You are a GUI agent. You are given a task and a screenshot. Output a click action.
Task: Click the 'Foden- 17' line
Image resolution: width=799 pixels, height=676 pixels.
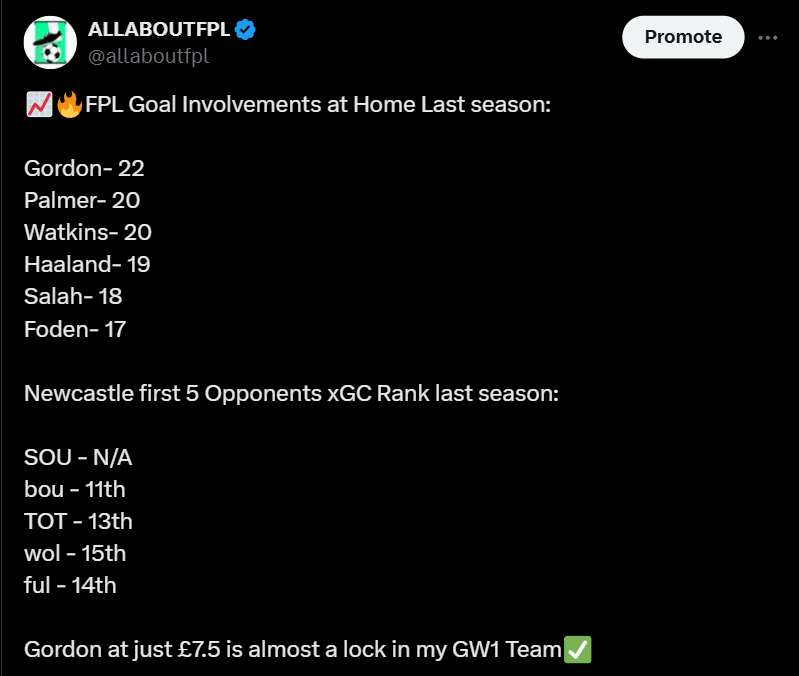click(x=75, y=330)
